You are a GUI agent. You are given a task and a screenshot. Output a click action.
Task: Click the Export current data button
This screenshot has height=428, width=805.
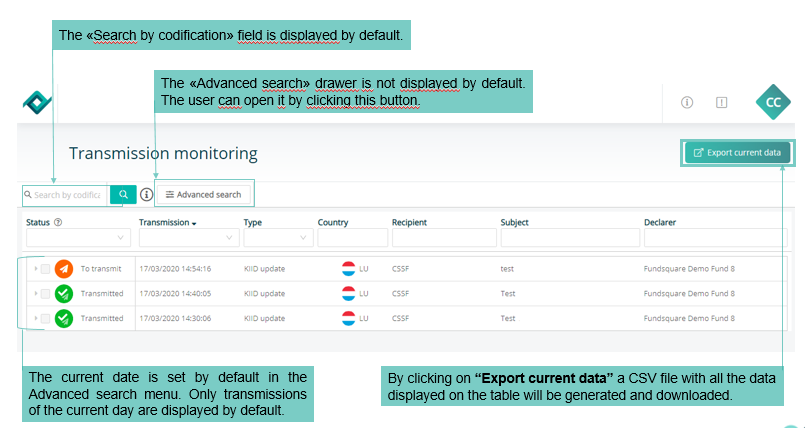[x=737, y=152]
